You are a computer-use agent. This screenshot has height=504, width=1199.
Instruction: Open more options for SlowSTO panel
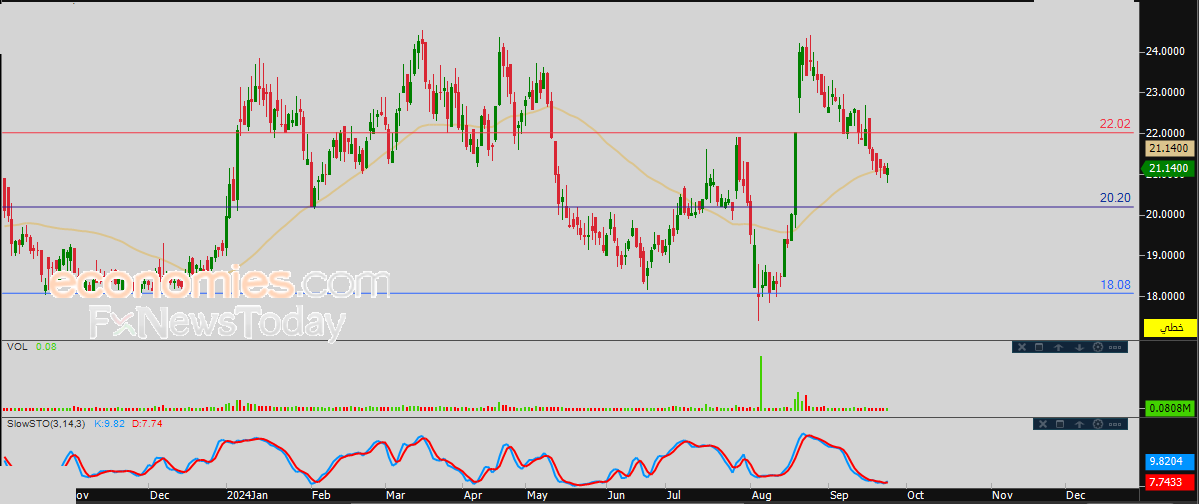coord(1116,424)
